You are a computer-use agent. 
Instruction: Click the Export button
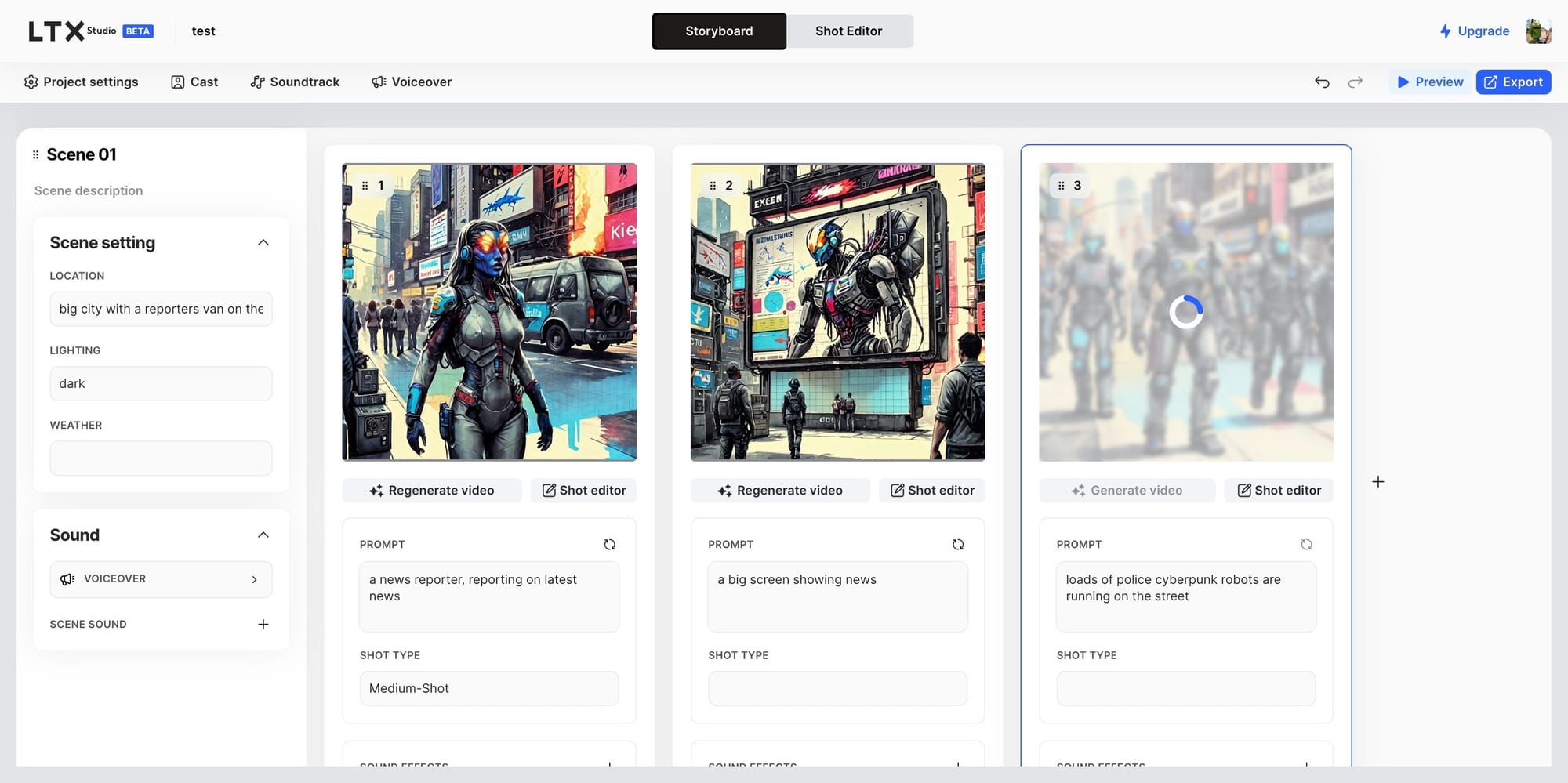pos(1513,82)
